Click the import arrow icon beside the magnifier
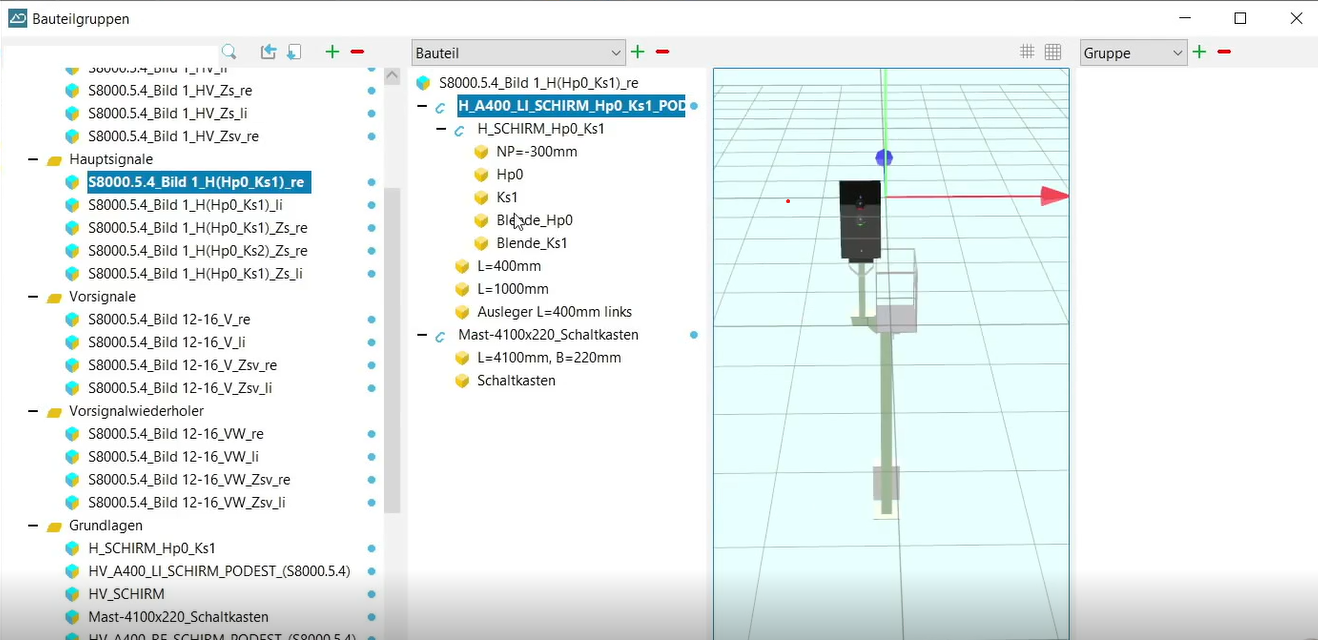This screenshot has height=640, width=1318. point(268,52)
